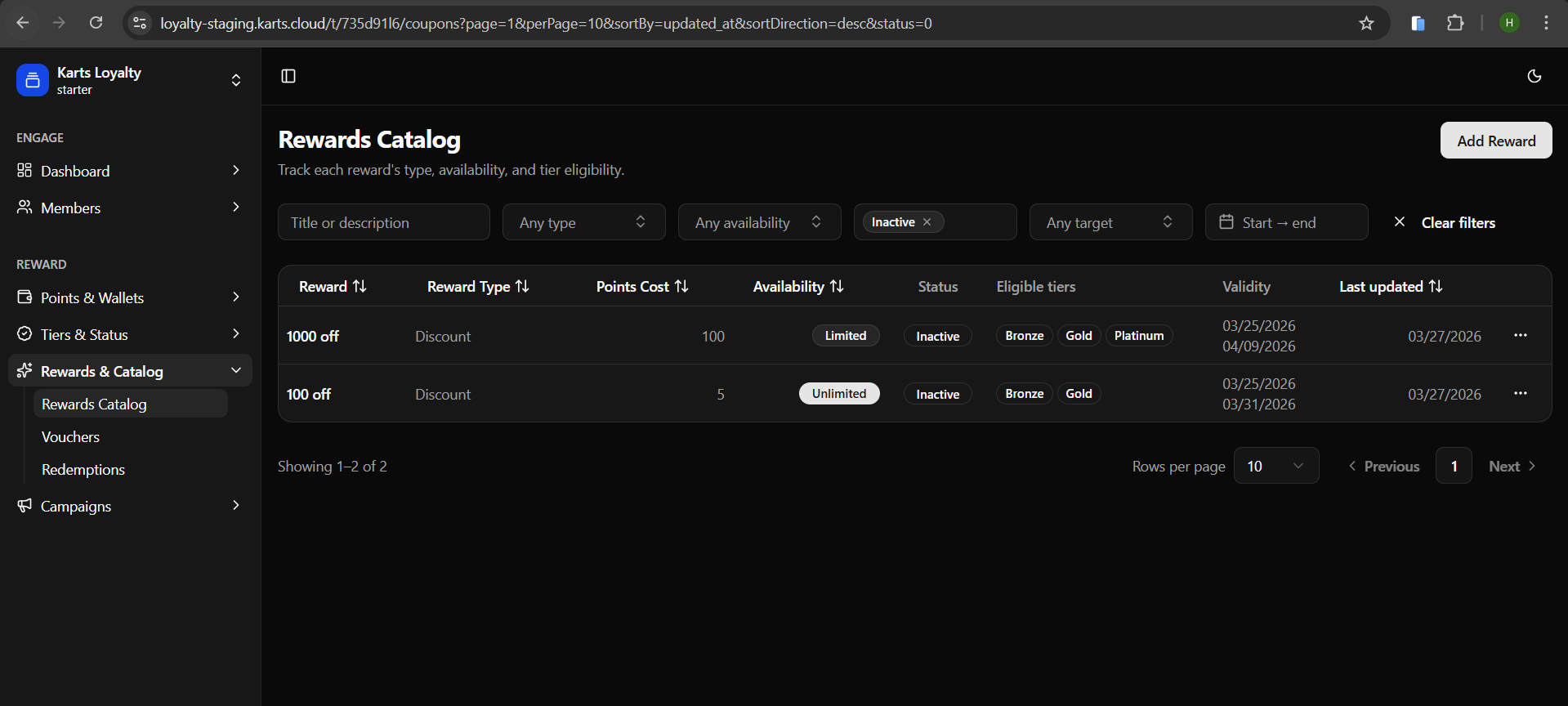1568x706 pixels.
Task: Reload the browser page
Action: point(96,23)
